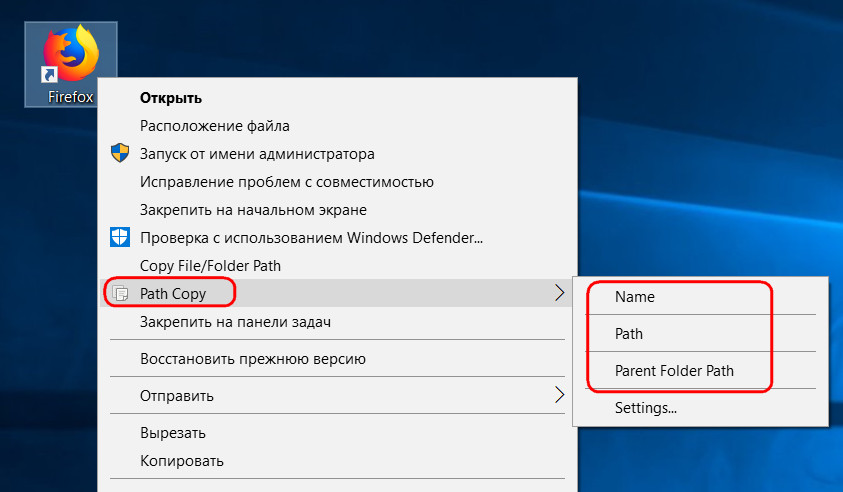Select Запуск от имени администратора
The width and height of the screenshot is (843, 492).
(x=257, y=154)
